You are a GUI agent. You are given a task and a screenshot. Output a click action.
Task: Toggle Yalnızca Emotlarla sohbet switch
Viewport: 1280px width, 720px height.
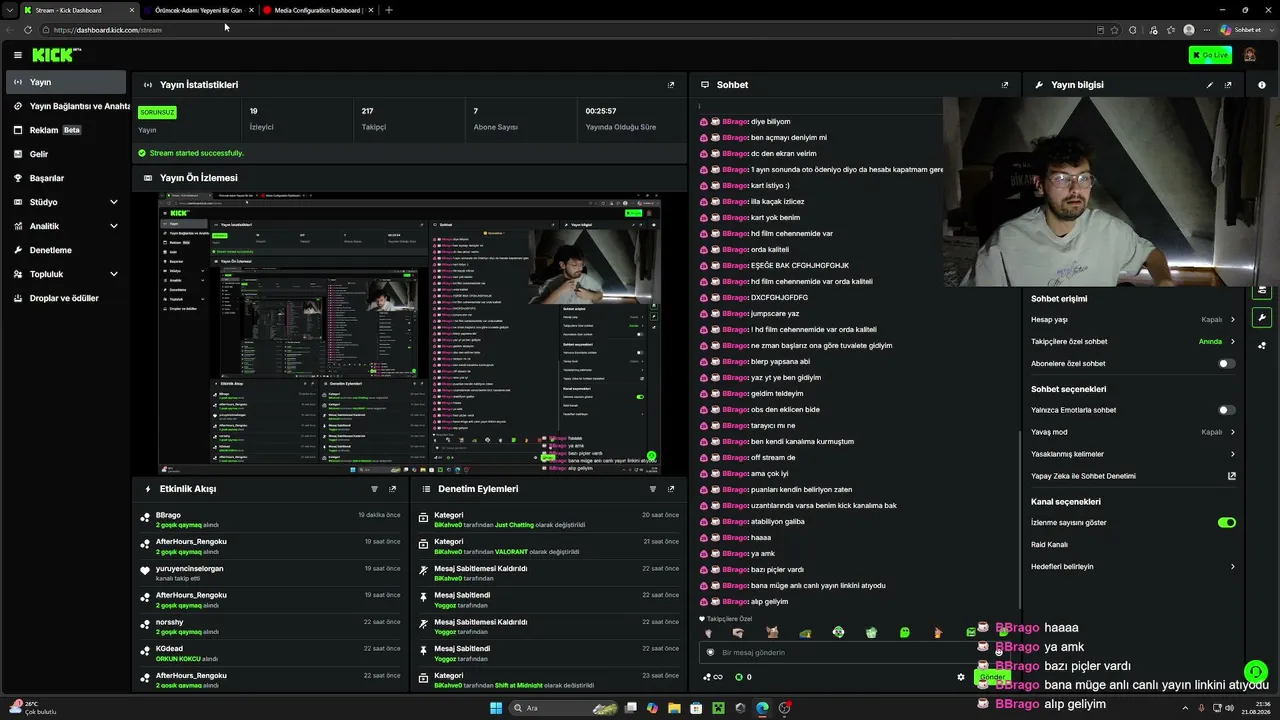(1226, 410)
